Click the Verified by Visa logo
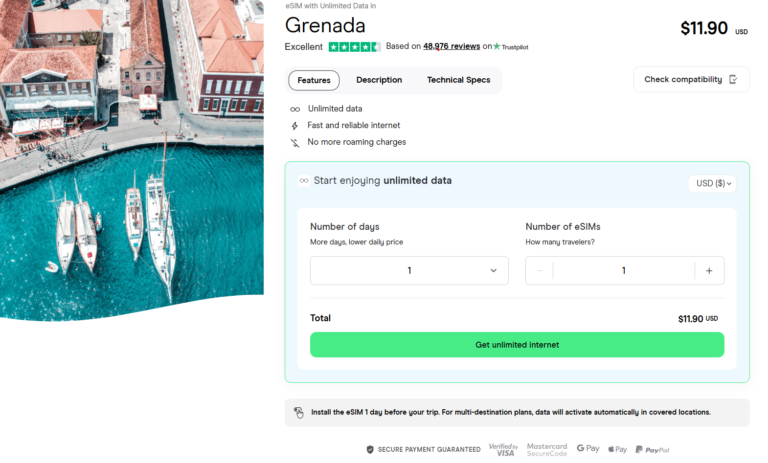The height and width of the screenshot is (463, 768). 502,450
